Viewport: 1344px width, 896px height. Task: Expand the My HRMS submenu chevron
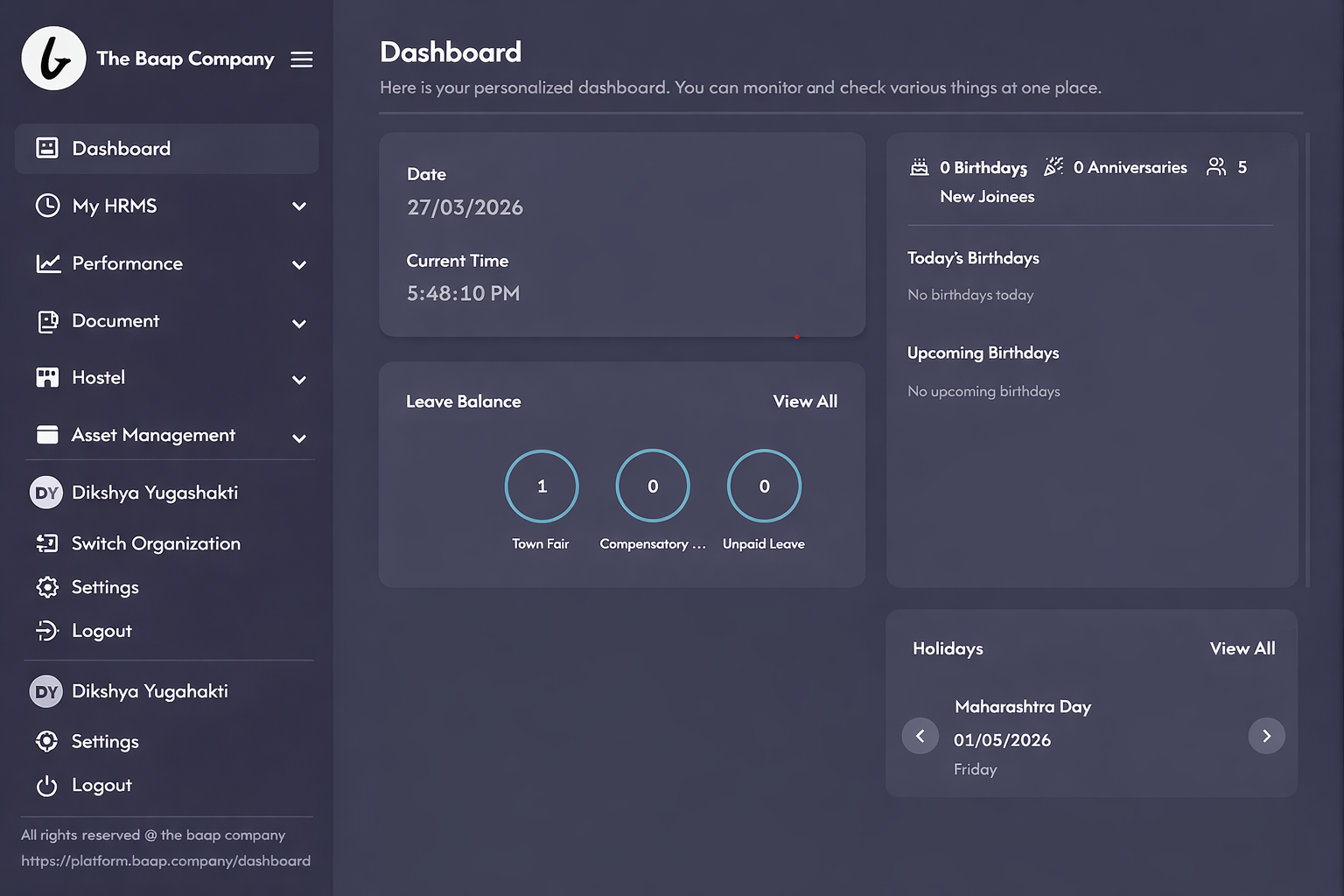pos(299,206)
